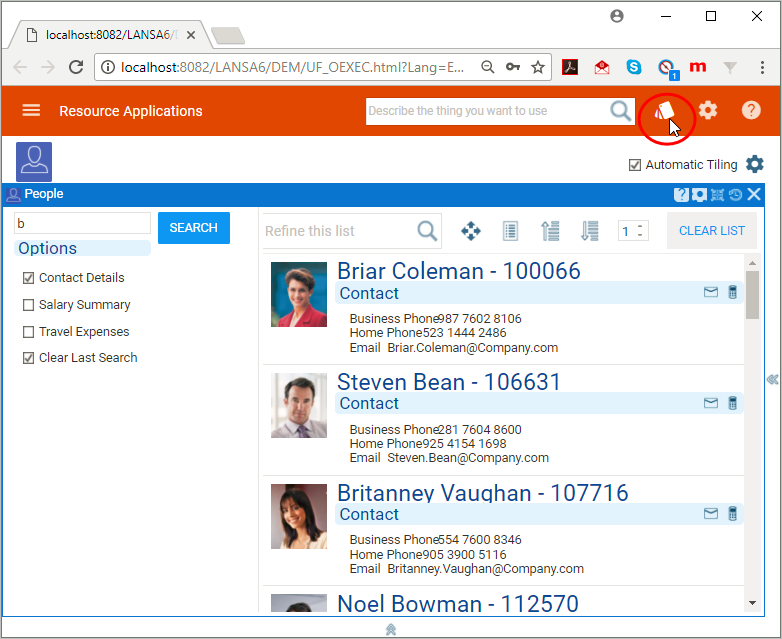Open the settings gear in orange header
This screenshot has height=639, width=782.
708,110
